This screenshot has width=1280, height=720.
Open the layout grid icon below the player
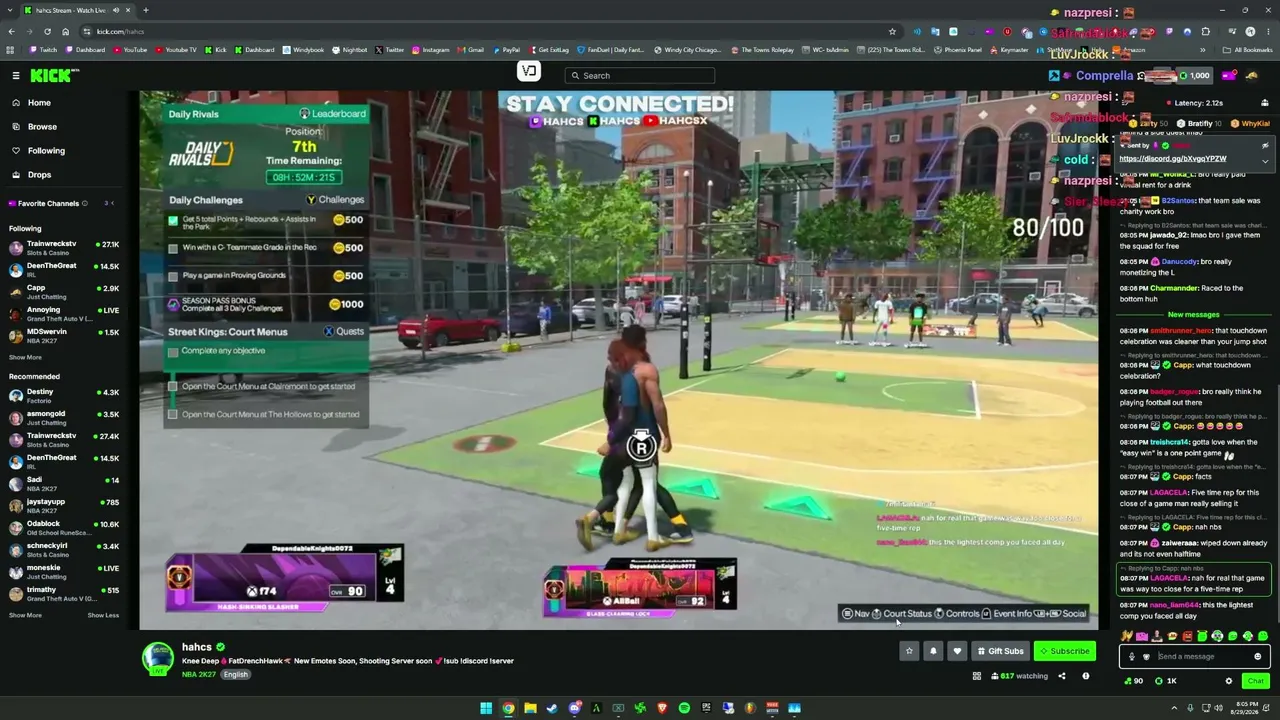pyautogui.click(x=977, y=676)
